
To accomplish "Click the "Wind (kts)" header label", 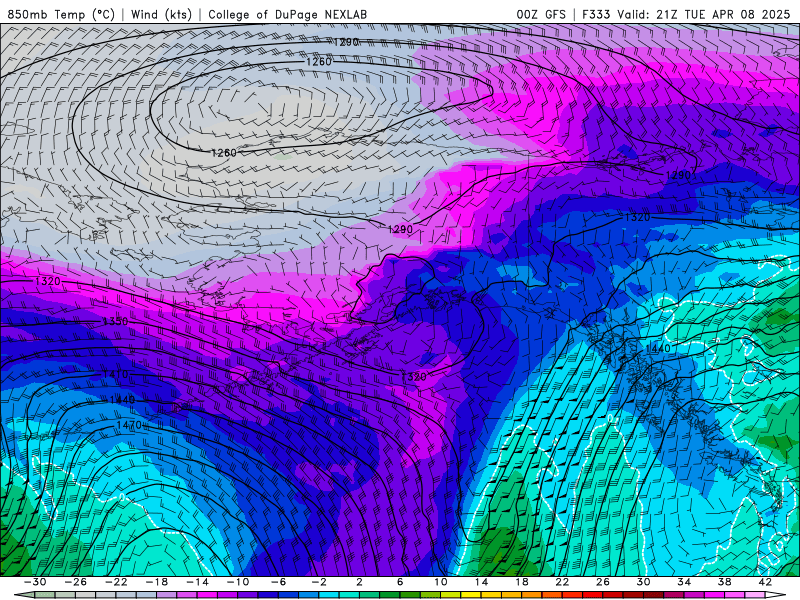I will 161,14.
